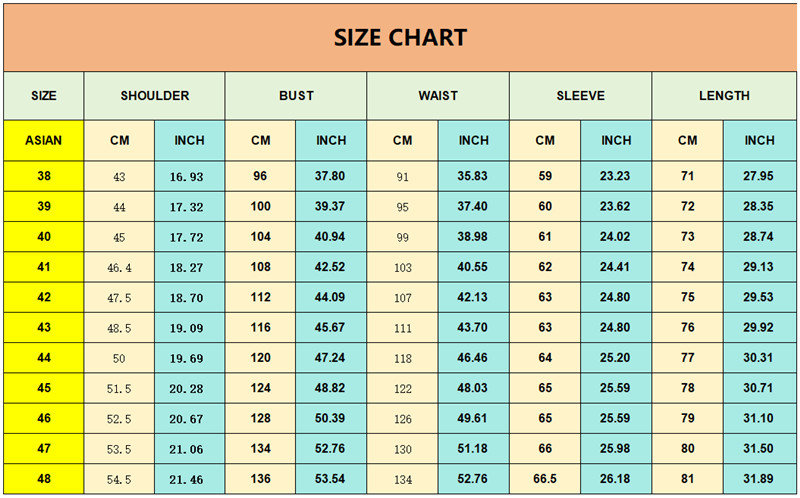Click the SLEEVE column header

[581, 96]
